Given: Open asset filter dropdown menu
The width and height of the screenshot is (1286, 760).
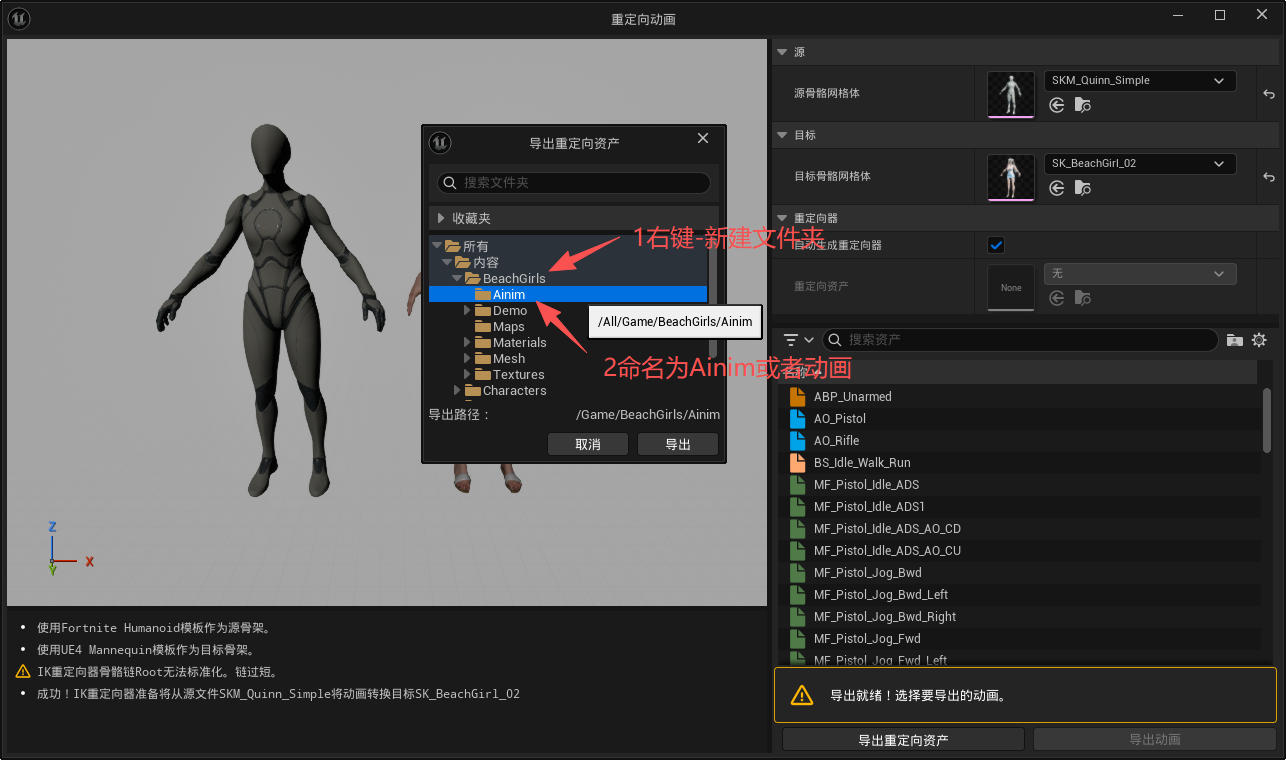Looking at the screenshot, I should [x=798, y=340].
